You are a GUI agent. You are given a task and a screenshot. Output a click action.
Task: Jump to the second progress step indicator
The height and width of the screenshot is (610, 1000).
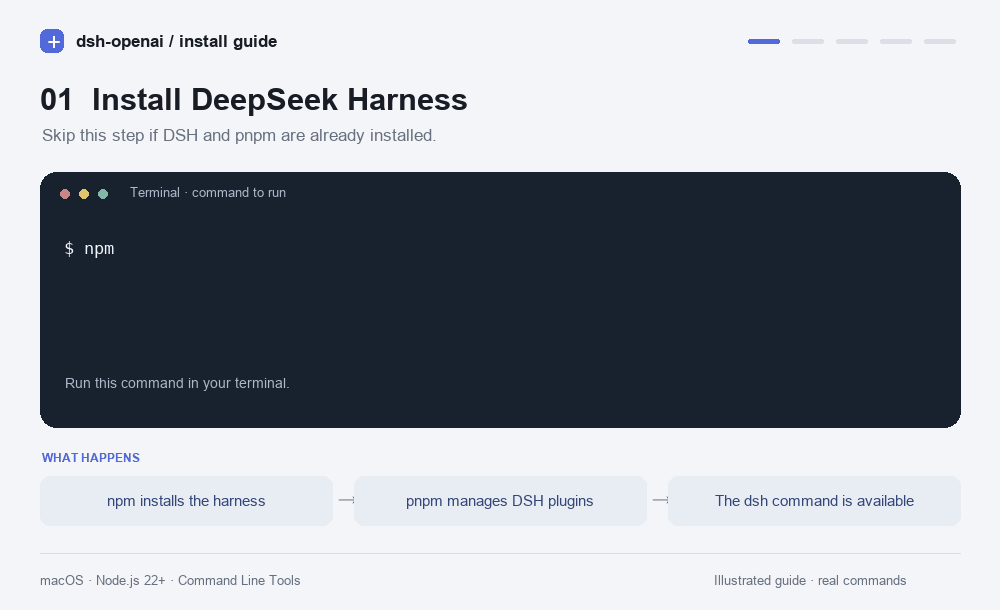click(x=808, y=41)
